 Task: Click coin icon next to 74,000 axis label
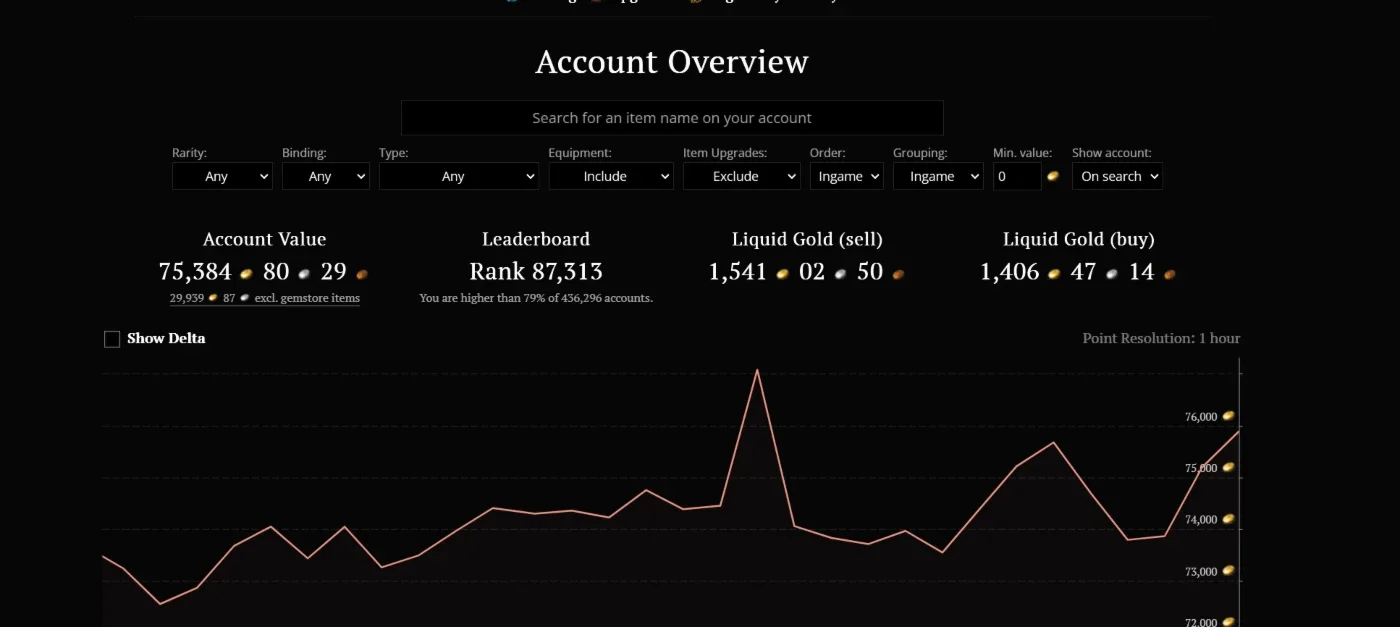(1229, 519)
